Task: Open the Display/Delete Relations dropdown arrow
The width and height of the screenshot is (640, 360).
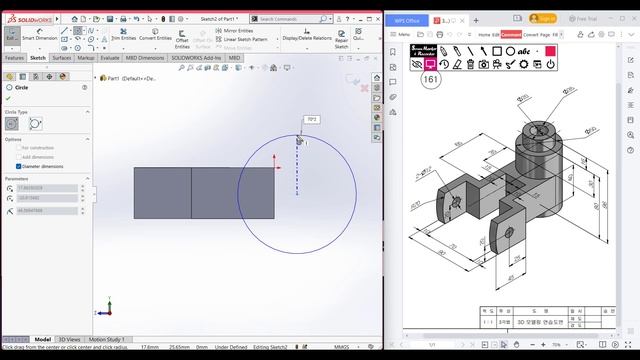Action: pos(307,49)
